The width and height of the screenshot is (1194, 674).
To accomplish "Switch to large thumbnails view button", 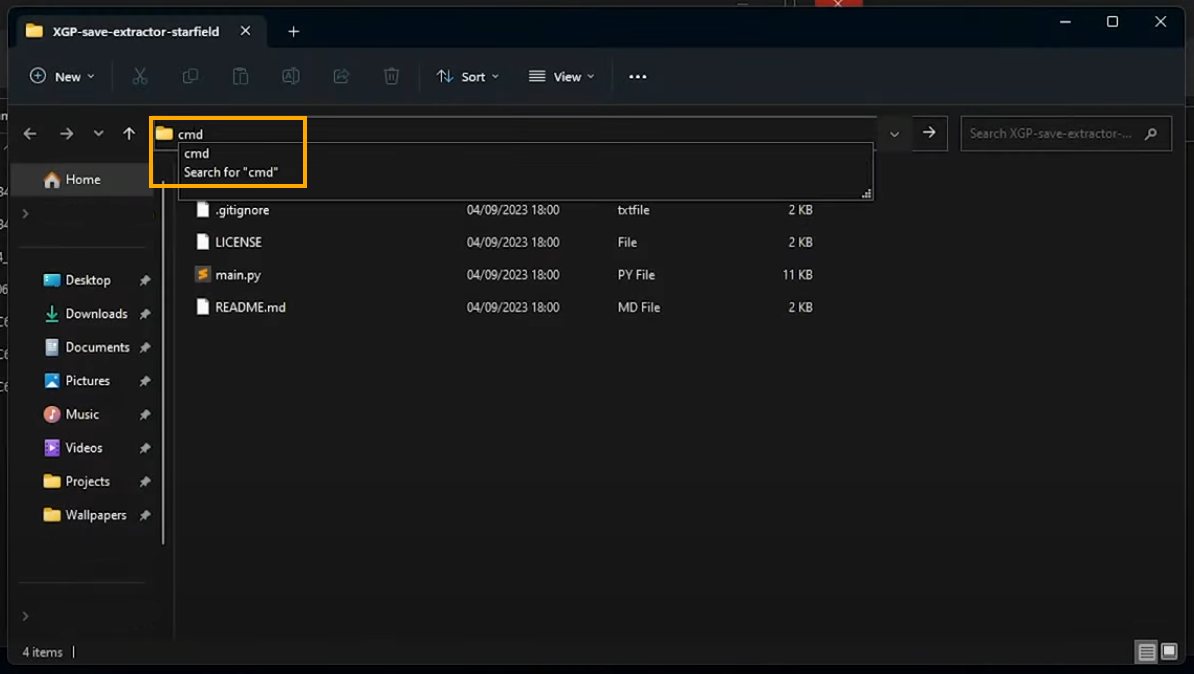I will 1169,652.
